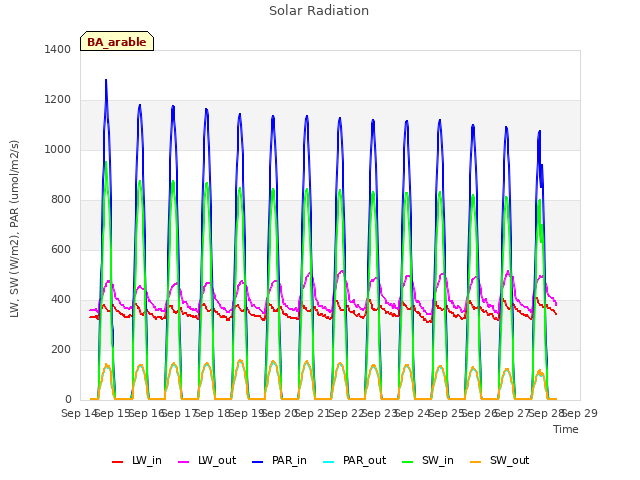The height and width of the screenshot is (480, 640).
Task: Click the PAR_out cyan legend swatch
Action: (x=329, y=462)
